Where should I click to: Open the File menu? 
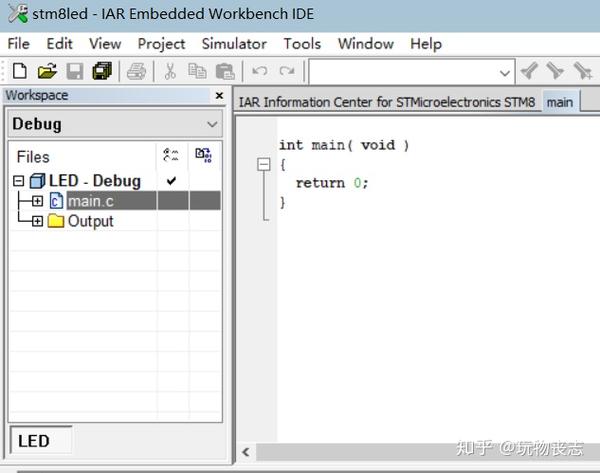pos(18,44)
